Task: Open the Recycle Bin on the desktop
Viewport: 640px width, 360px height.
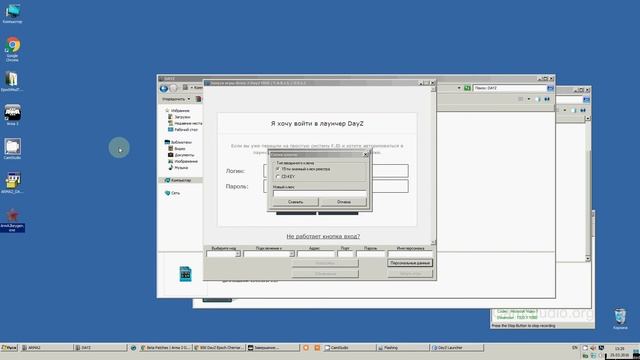Action: pos(620,318)
